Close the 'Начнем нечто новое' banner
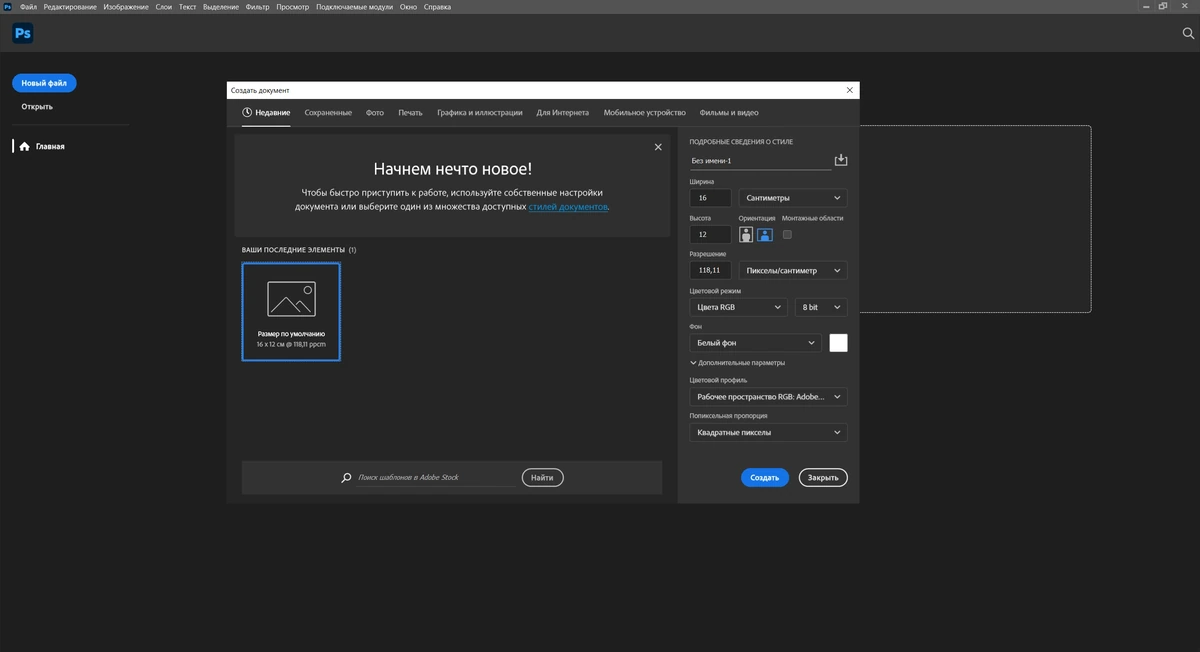Image resolution: width=1200 pixels, height=652 pixels. point(658,147)
